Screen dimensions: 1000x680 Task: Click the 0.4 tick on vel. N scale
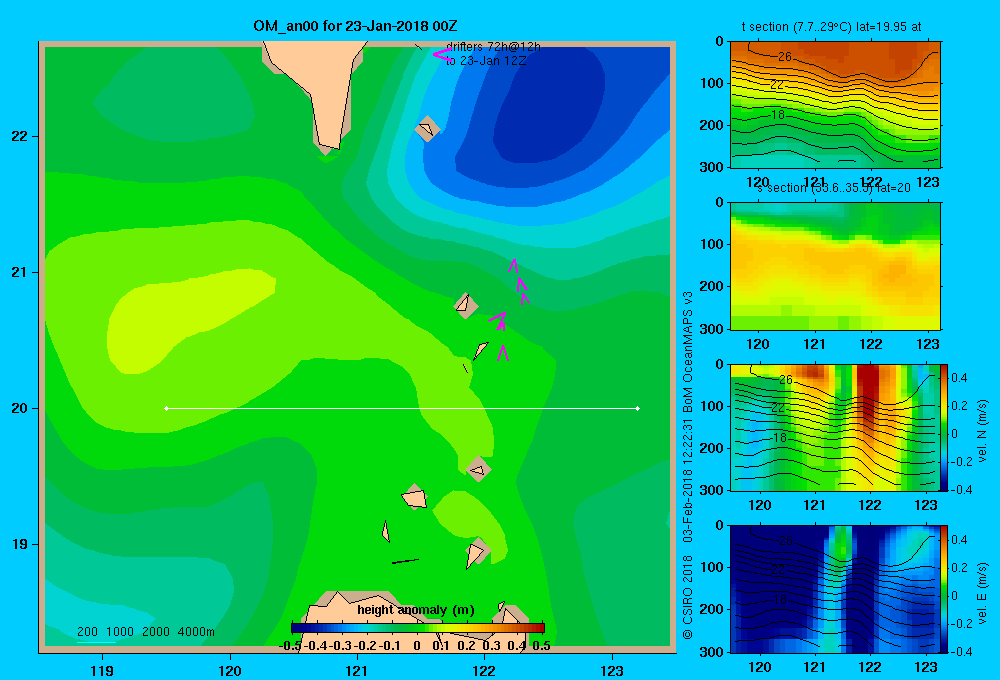pos(959,378)
